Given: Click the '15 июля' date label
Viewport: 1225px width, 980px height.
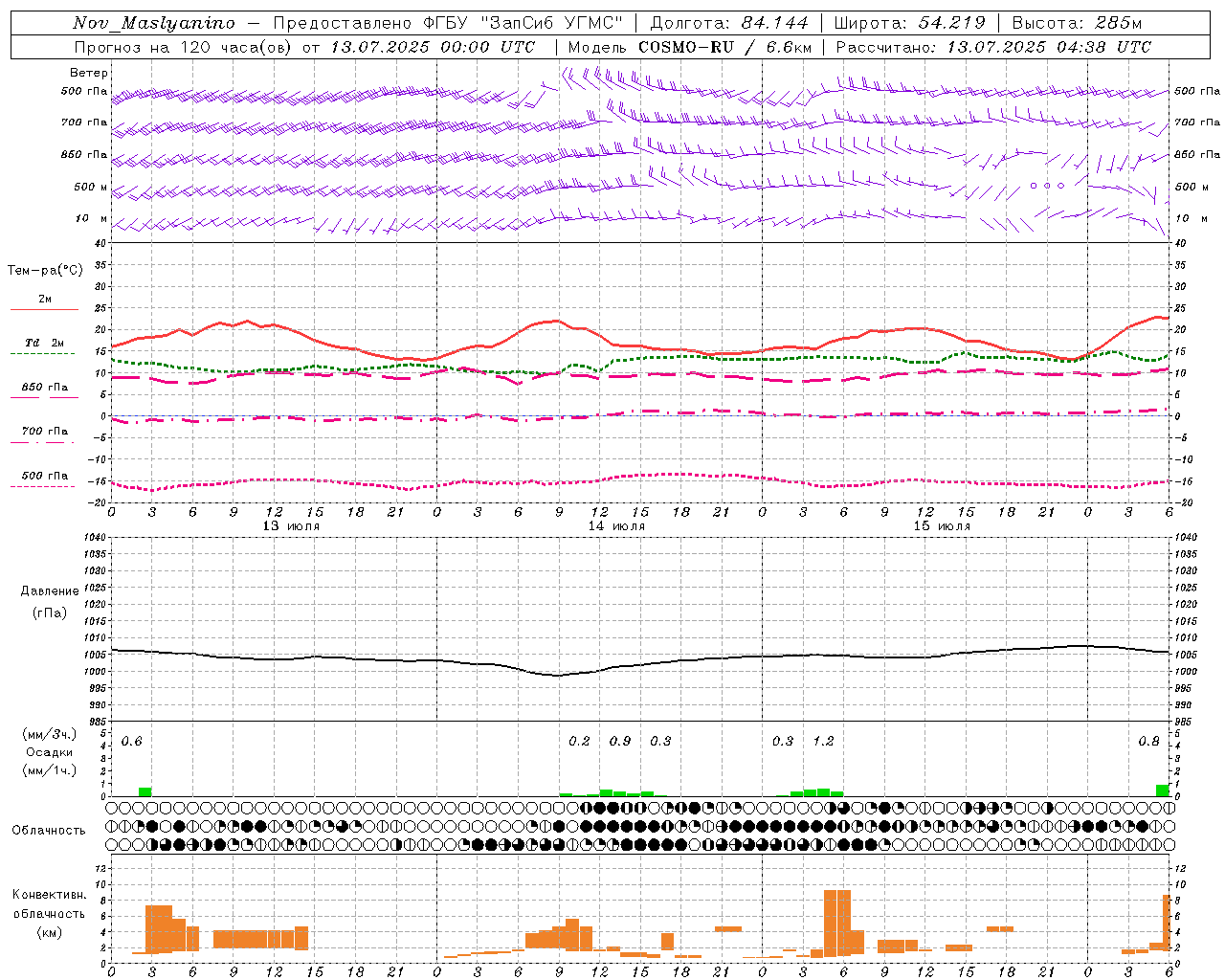Looking at the screenshot, I should pyautogui.click(x=942, y=526).
